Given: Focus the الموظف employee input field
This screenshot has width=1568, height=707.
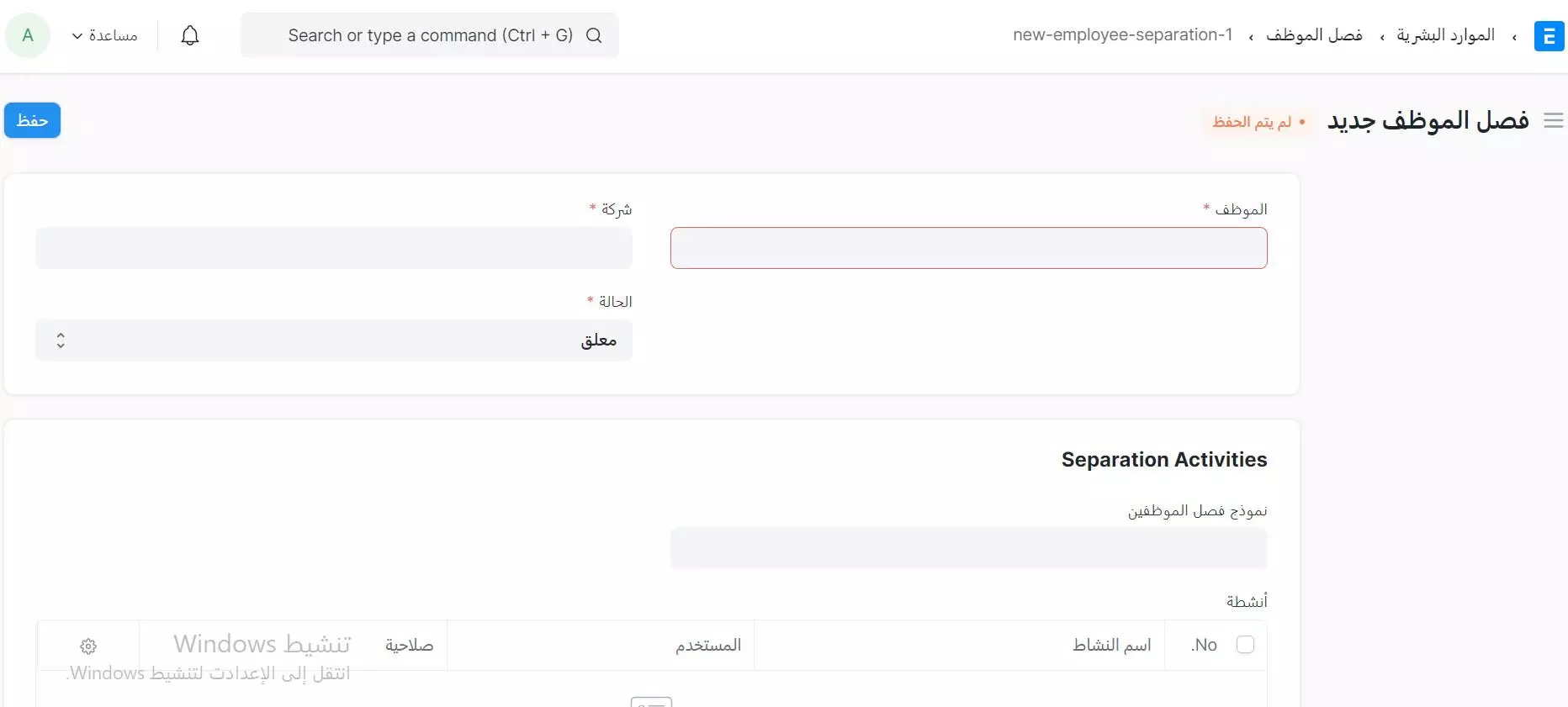Looking at the screenshot, I should 969,248.
